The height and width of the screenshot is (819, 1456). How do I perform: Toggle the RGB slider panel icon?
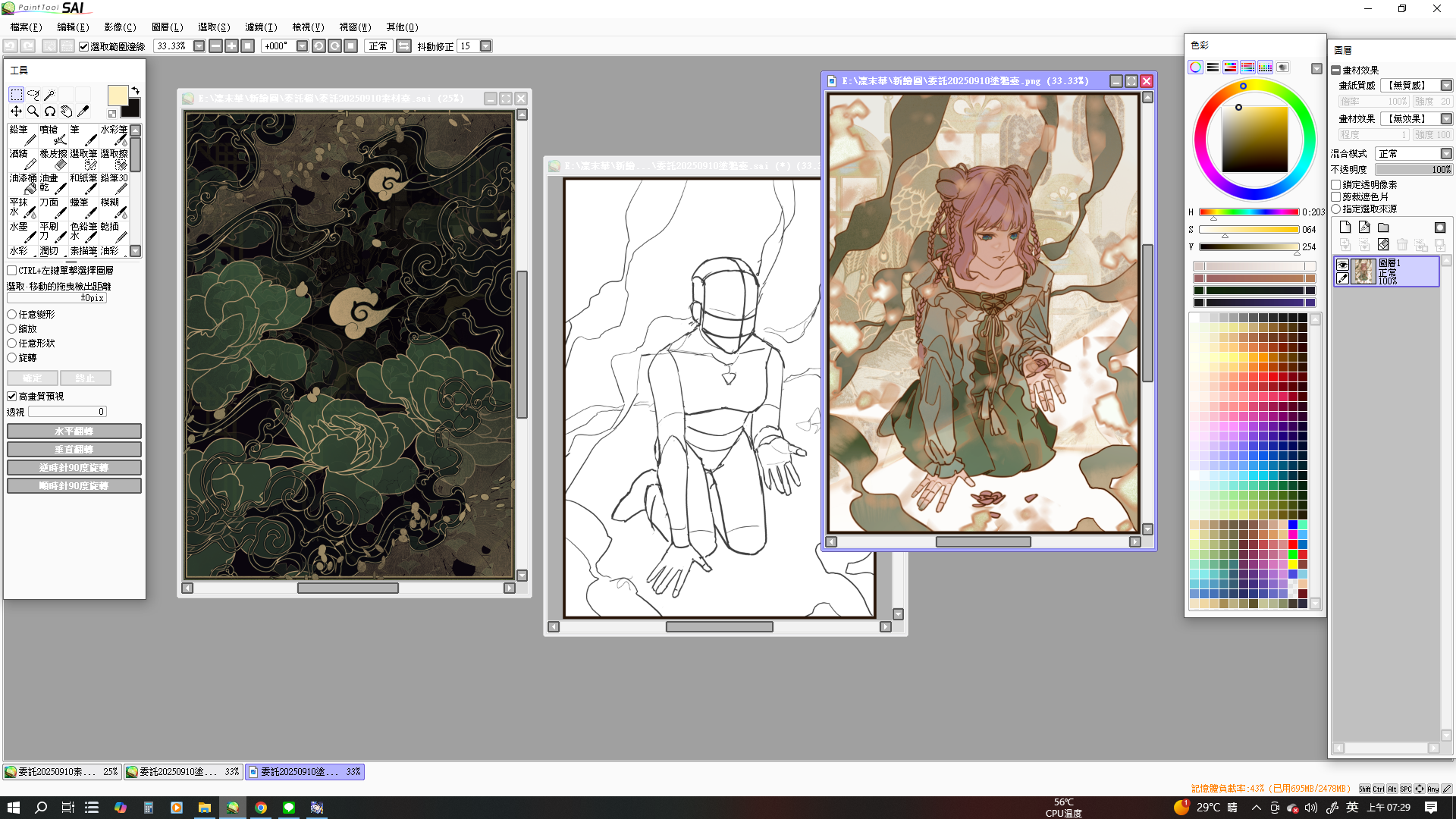(1213, 67)
